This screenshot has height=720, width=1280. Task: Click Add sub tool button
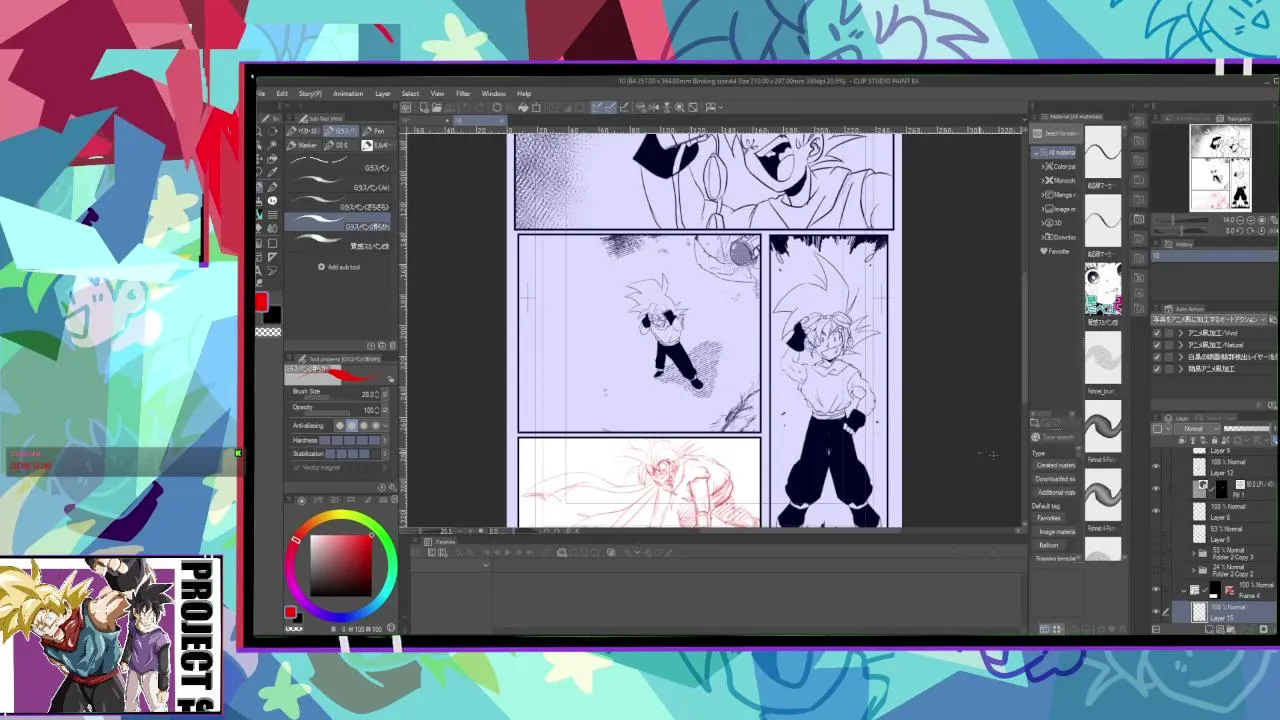tap(339, 267)
